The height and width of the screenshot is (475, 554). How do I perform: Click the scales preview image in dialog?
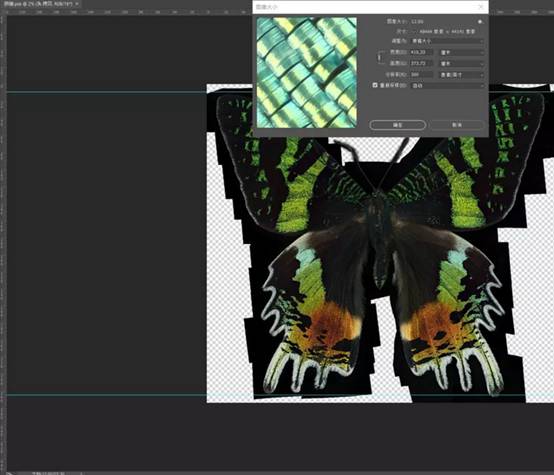tap(306, 72)
